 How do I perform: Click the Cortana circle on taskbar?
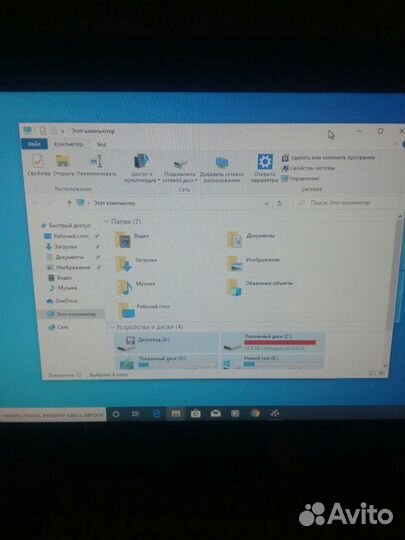pos(116,414)
